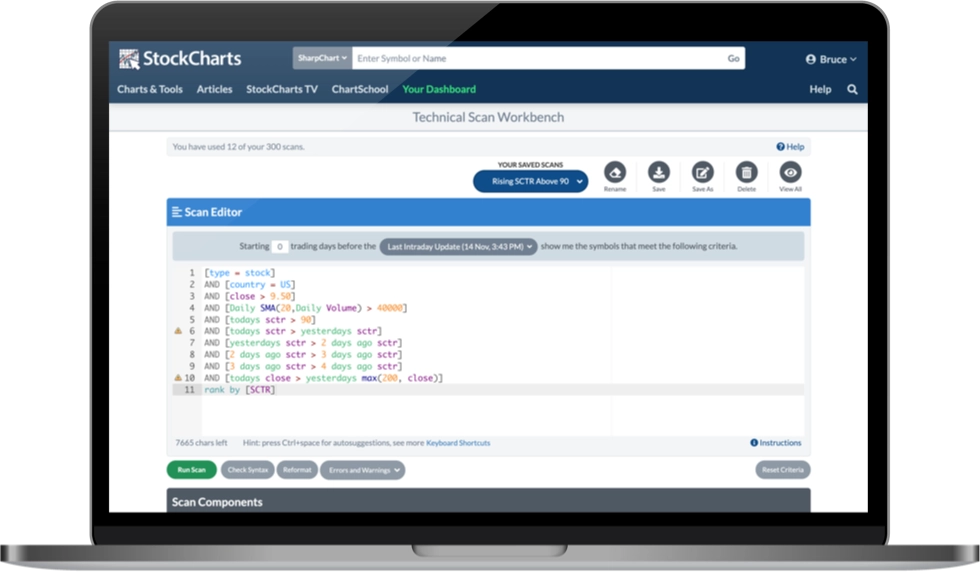Click the Help link with question mark
The width and height of the screenshot is (980, 572).
pyautogui.click(x=790, y=147)
